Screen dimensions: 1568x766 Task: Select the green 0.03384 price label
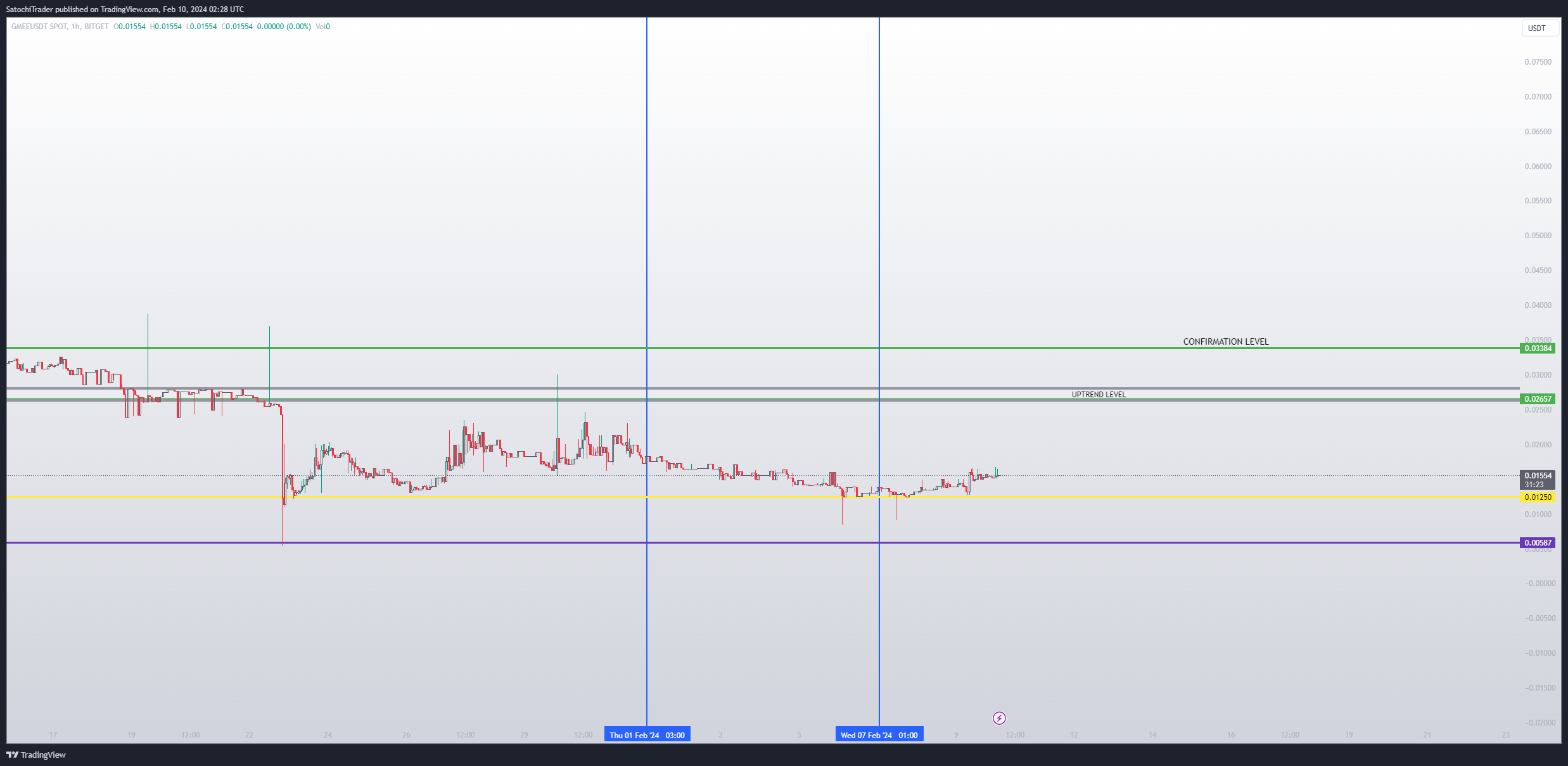pyautogui.click(x=1538, y=348)
